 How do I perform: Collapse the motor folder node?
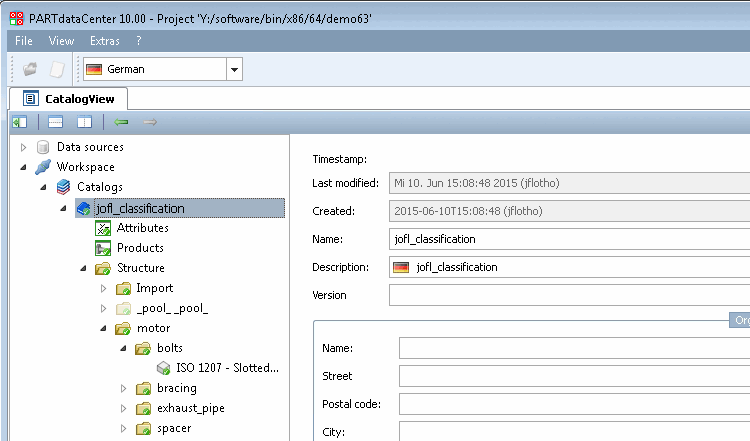pyautogui.click(x=103, y=328)
